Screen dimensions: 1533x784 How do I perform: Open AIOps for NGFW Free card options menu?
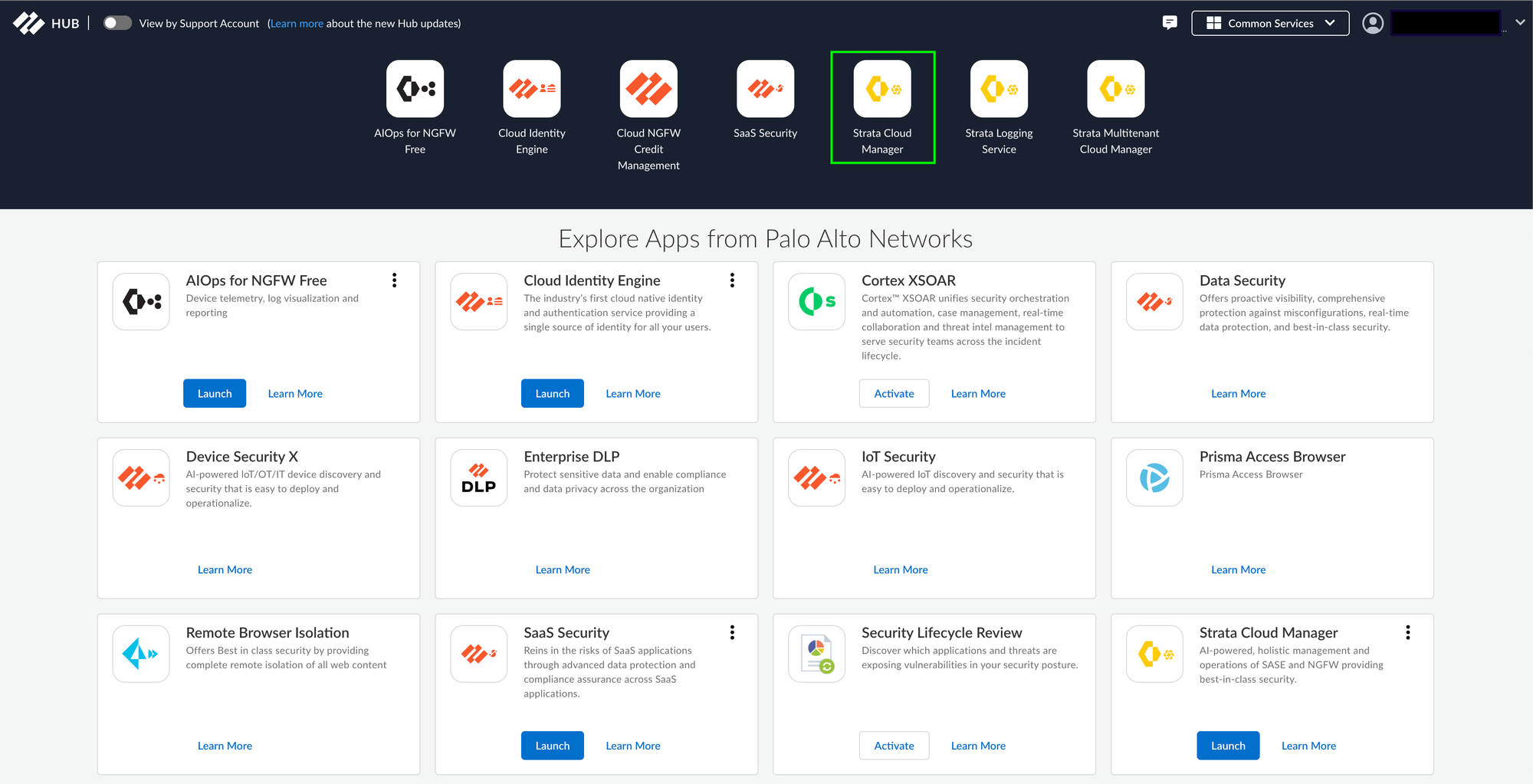coord(394,280)
